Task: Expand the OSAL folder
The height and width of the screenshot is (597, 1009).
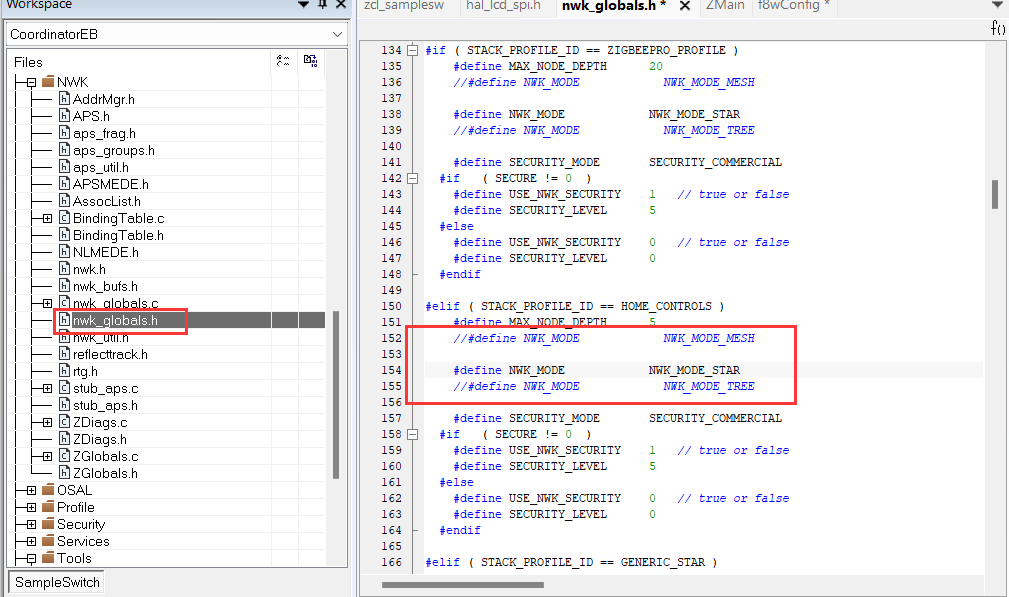Action: click(x=31, y=490)
